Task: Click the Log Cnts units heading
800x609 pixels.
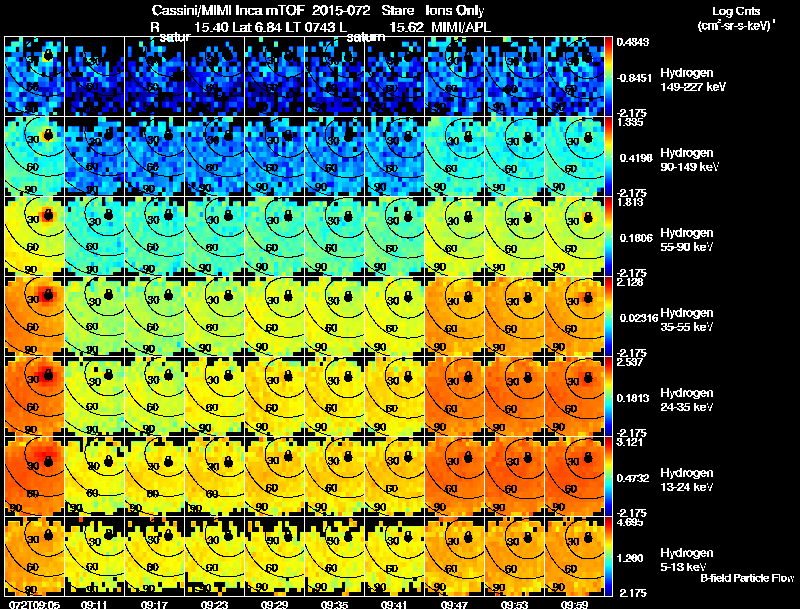Action: 736,18
